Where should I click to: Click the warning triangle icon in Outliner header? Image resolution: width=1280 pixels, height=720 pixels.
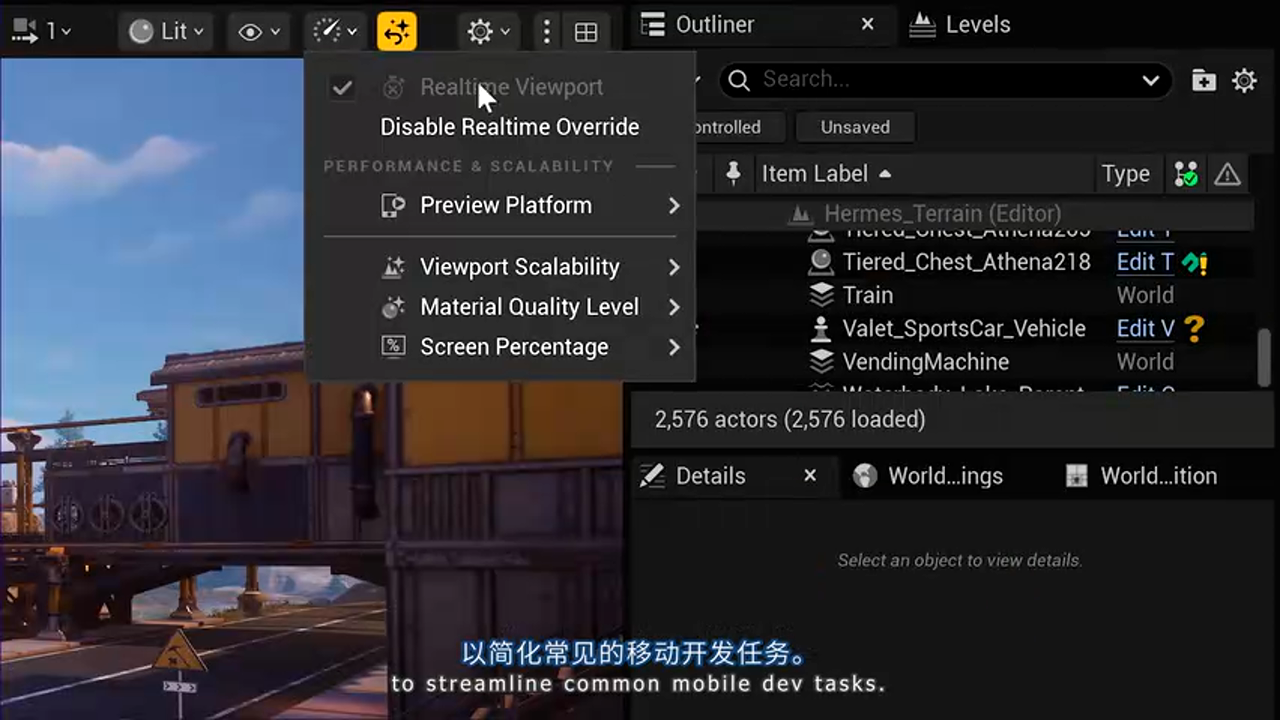point(1227,173)
